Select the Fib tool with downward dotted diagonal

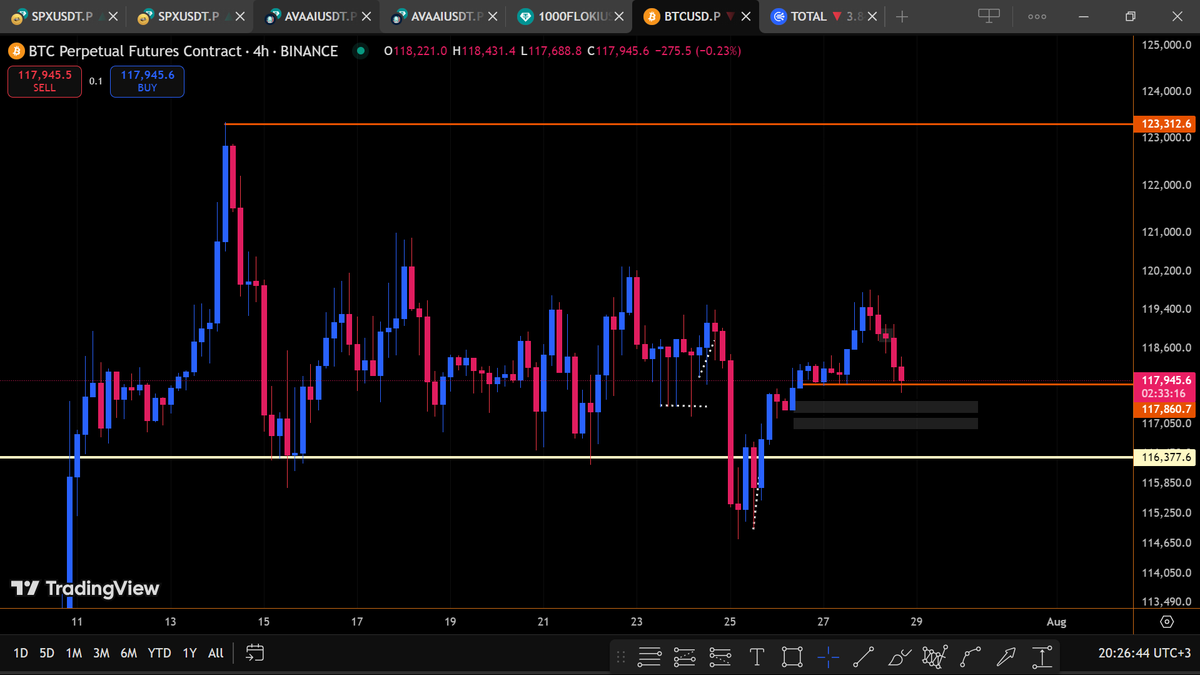pyautogui.click(x=720, y=657)
